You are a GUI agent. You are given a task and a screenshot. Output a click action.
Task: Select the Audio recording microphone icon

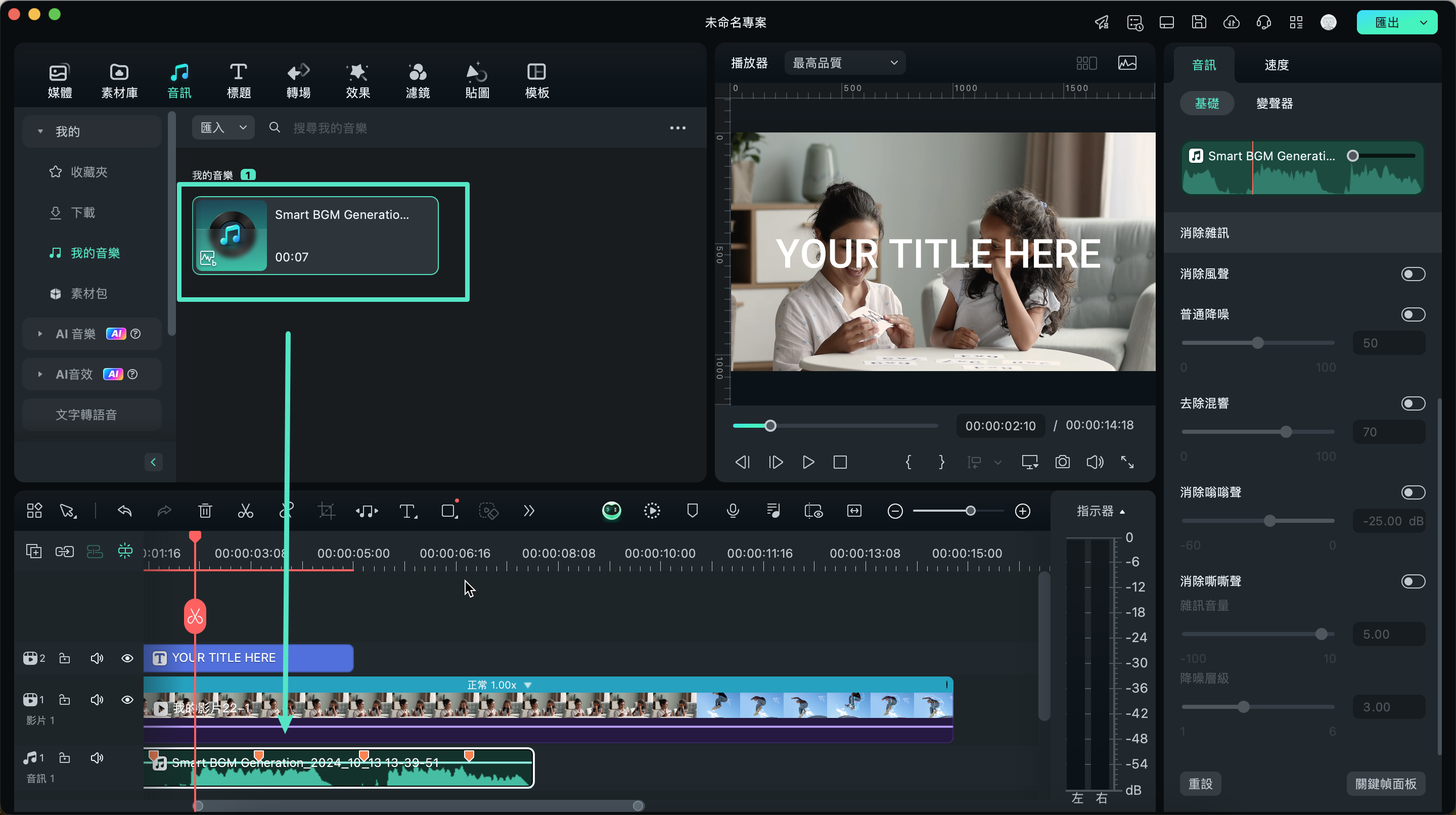click(x=732, y=511)
